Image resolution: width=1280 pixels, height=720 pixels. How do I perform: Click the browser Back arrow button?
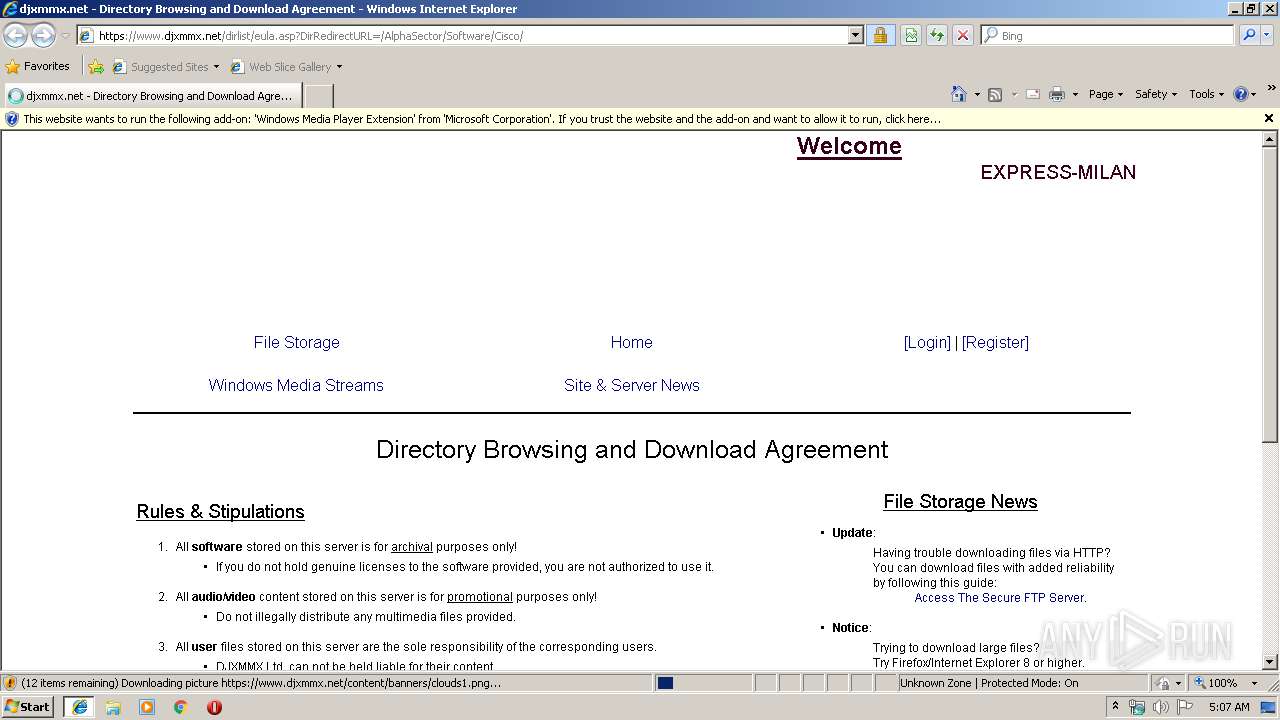(16, 36)
